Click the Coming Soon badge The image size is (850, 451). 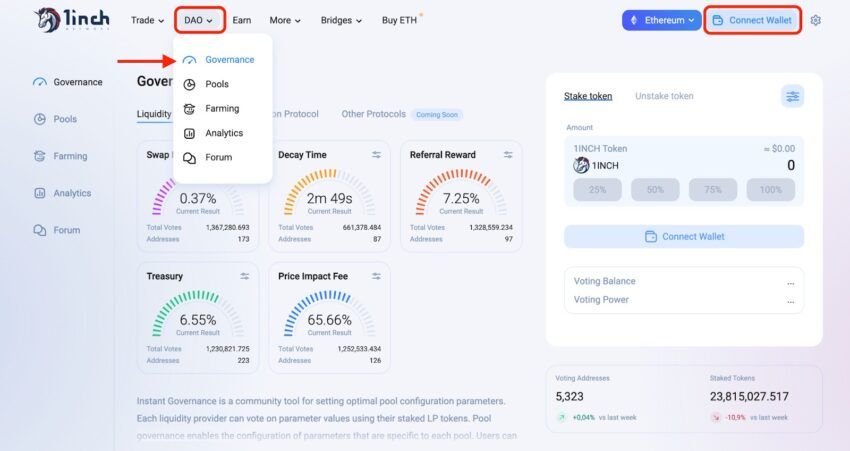(436, 115)
